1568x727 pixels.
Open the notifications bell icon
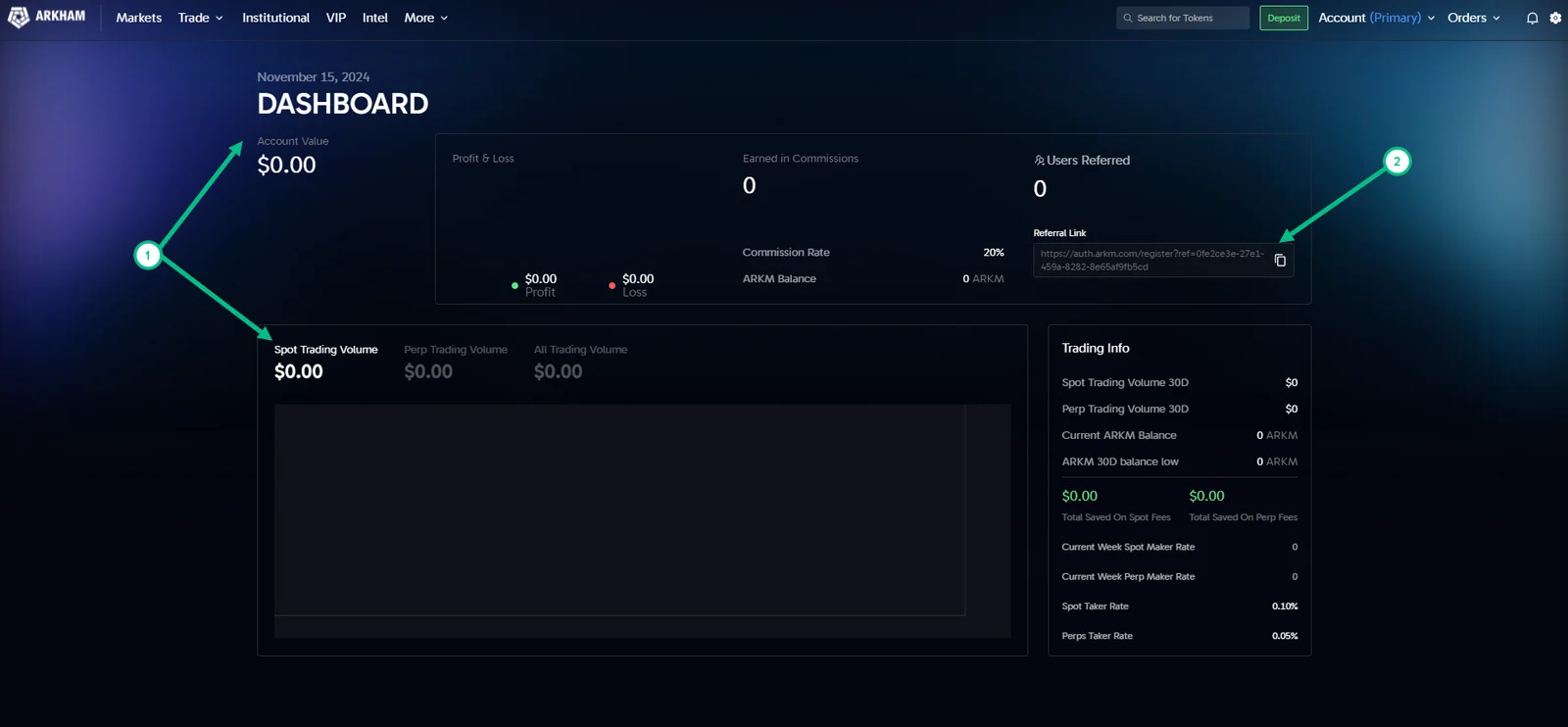pyautogui.click(x=1533, y=18)
